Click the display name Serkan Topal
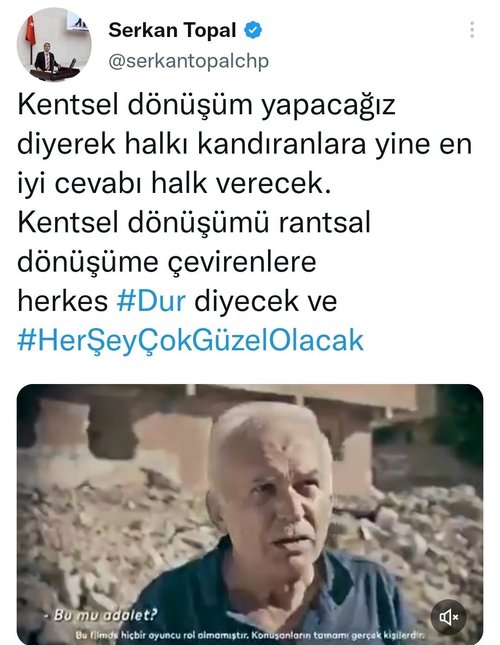Viewport: 500px width, 645px height. point(172,30)
